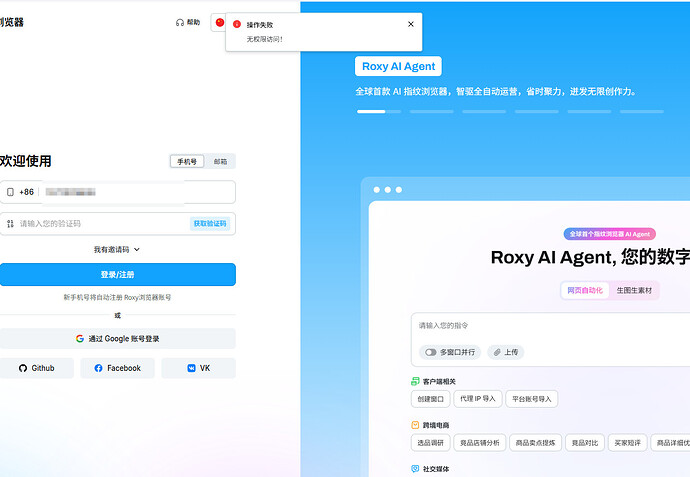Close the 操作失败 error notification
This screenshot has width=690, height=477.
pos(411,24)
